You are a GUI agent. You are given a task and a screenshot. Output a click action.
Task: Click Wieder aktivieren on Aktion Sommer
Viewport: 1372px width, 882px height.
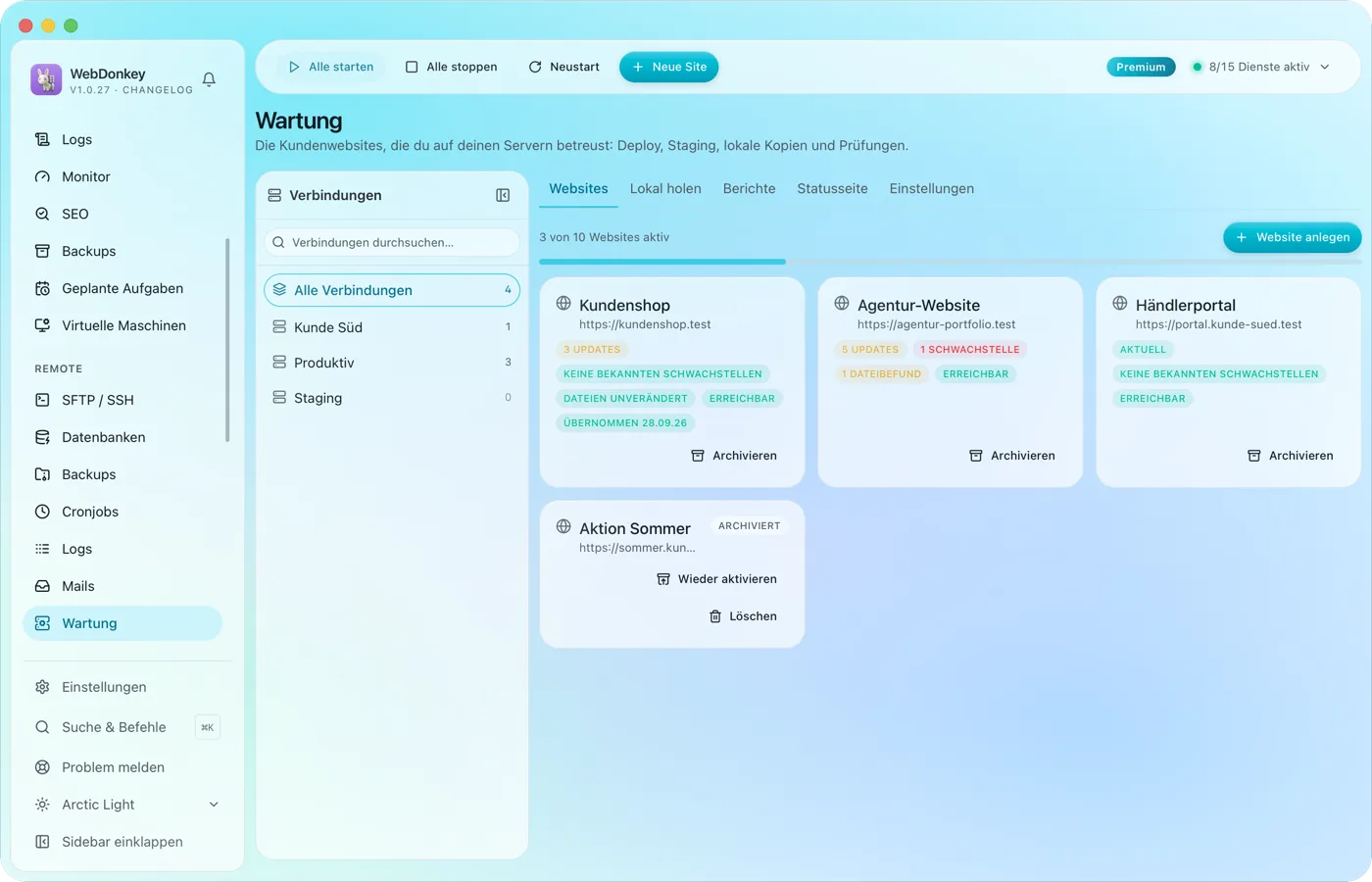[x=716, y=579]
